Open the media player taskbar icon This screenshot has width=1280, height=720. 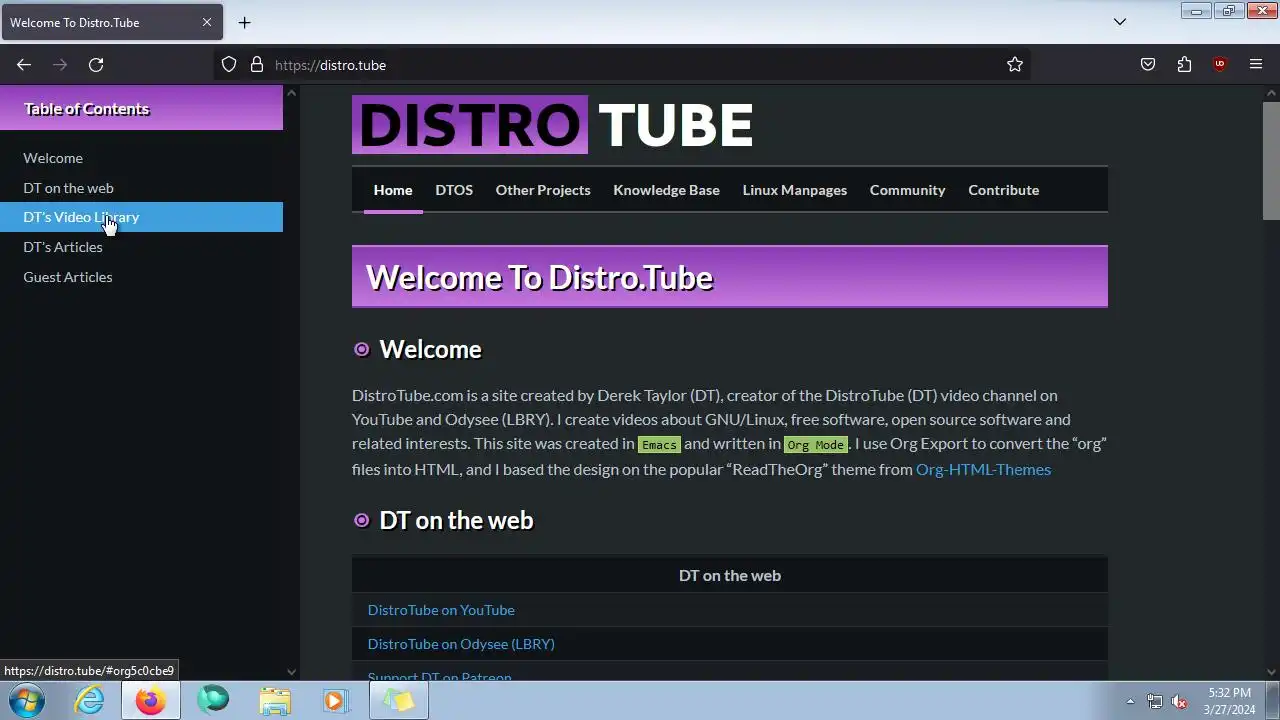[334, 701]
